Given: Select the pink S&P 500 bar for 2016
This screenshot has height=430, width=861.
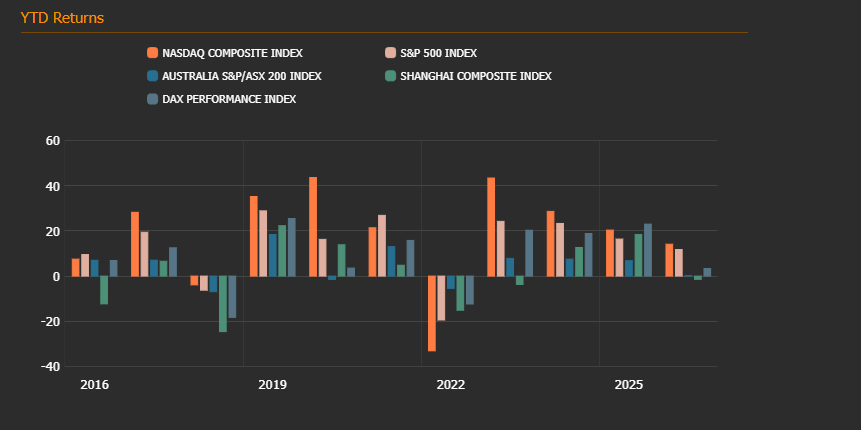Looking at the screenshot, I should (x=85, y=265).
